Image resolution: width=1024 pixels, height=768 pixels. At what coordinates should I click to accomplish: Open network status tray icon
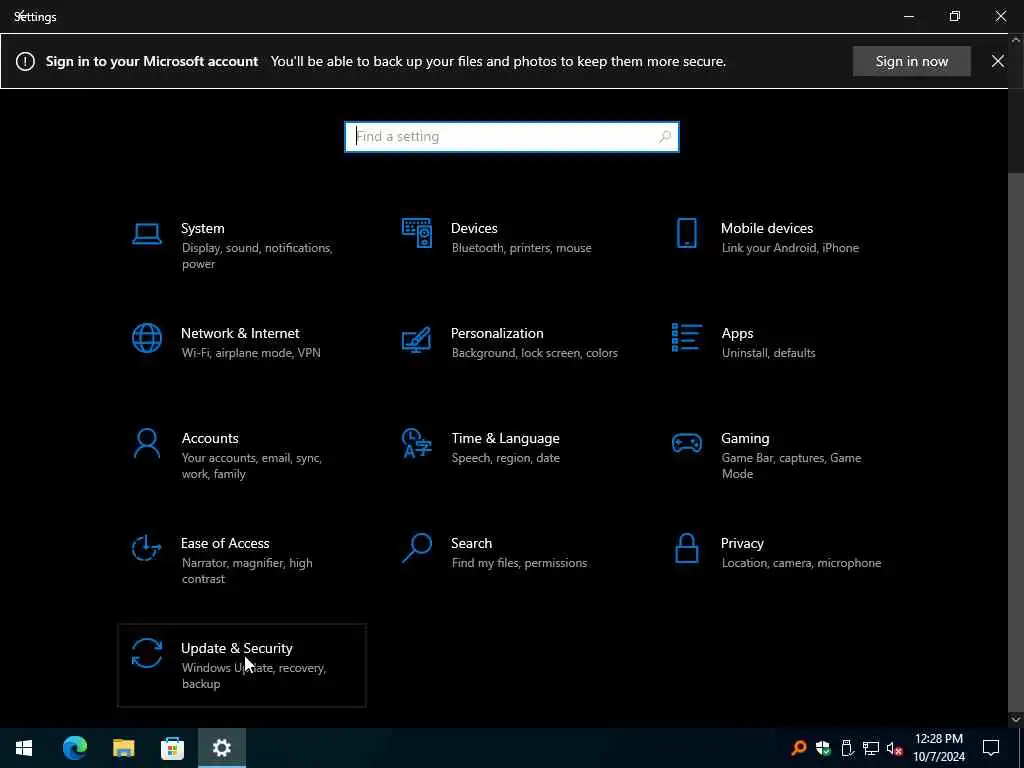point(871,748)
